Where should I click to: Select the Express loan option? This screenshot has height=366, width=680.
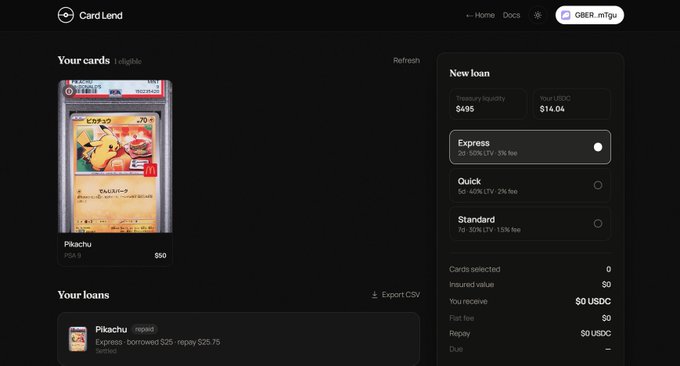530,147
